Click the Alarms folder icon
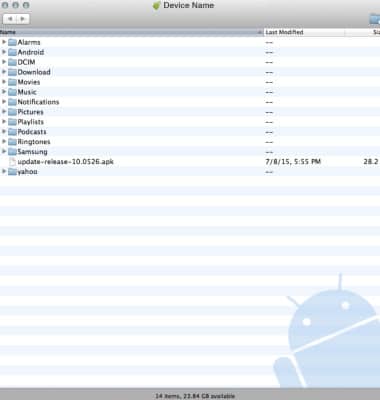Image resolution: width=380 pixels, height=400 pixels. pyautogui.click(x=12, y=42)
